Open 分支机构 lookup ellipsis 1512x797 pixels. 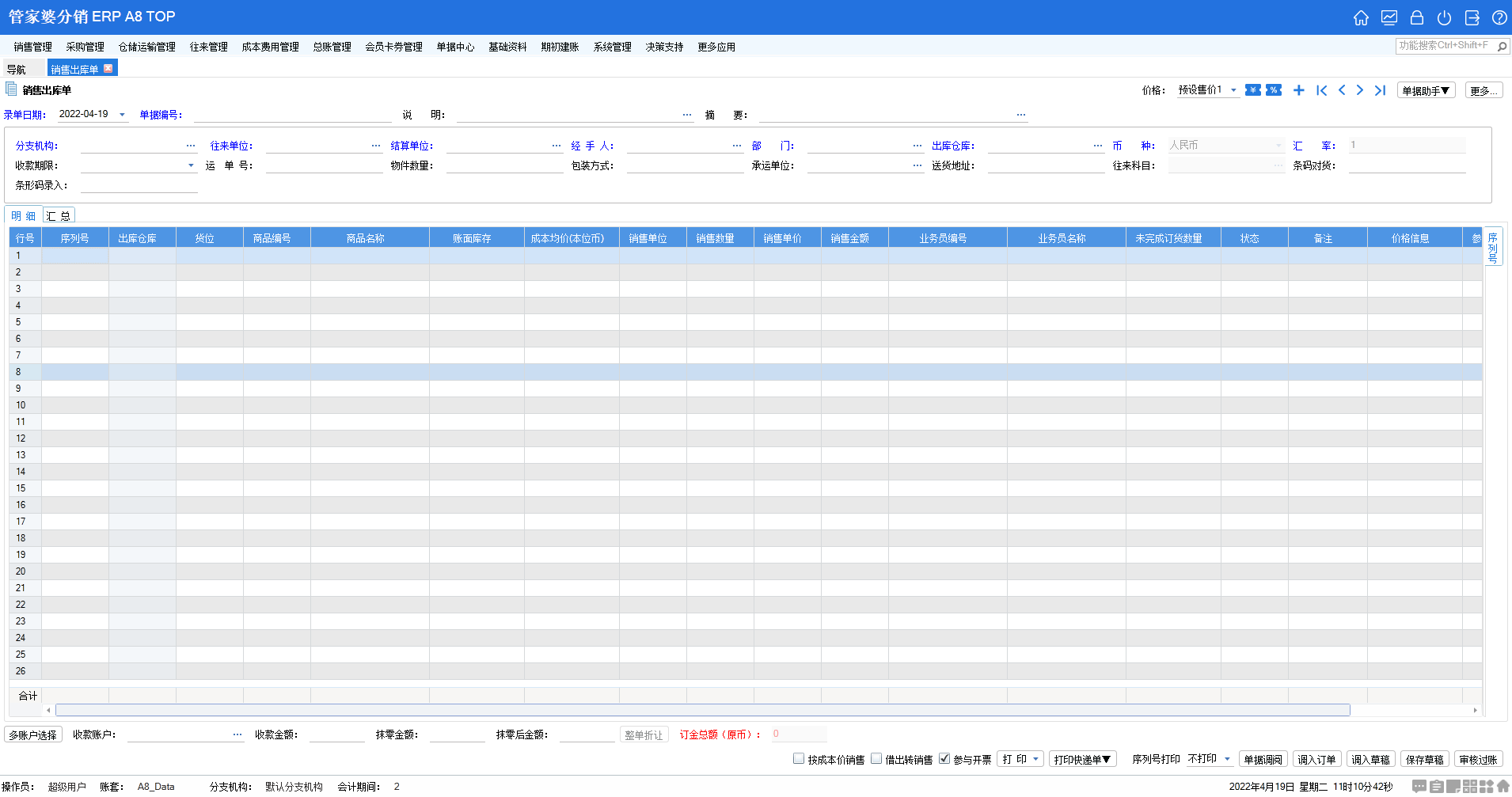pyautogui.click(x=191, y=146)
